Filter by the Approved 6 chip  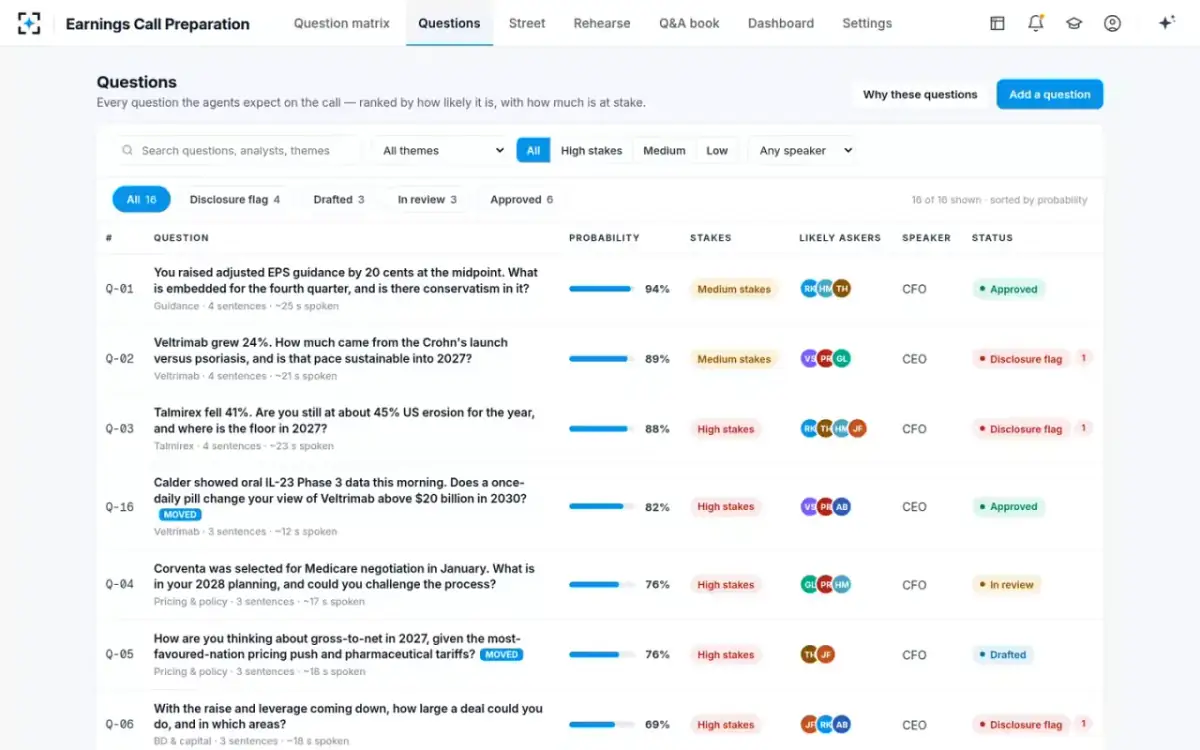(522, 199)
